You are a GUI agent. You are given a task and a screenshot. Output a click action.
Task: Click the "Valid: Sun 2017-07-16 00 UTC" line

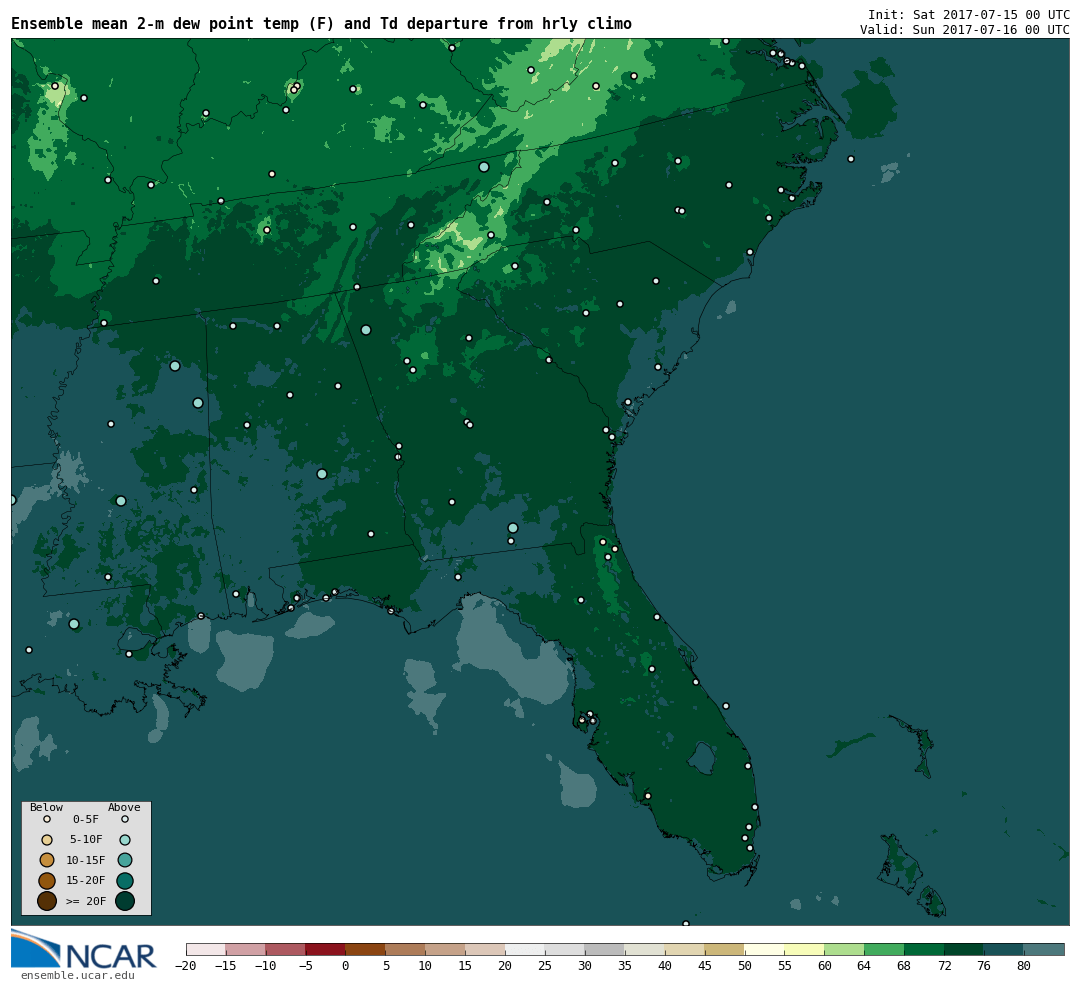tap(965, 30)
